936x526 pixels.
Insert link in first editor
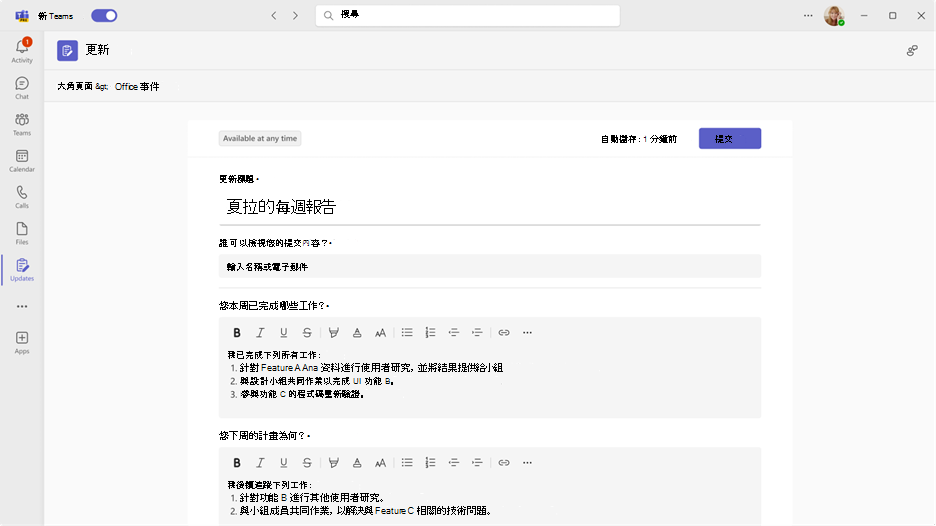(504, 333)
